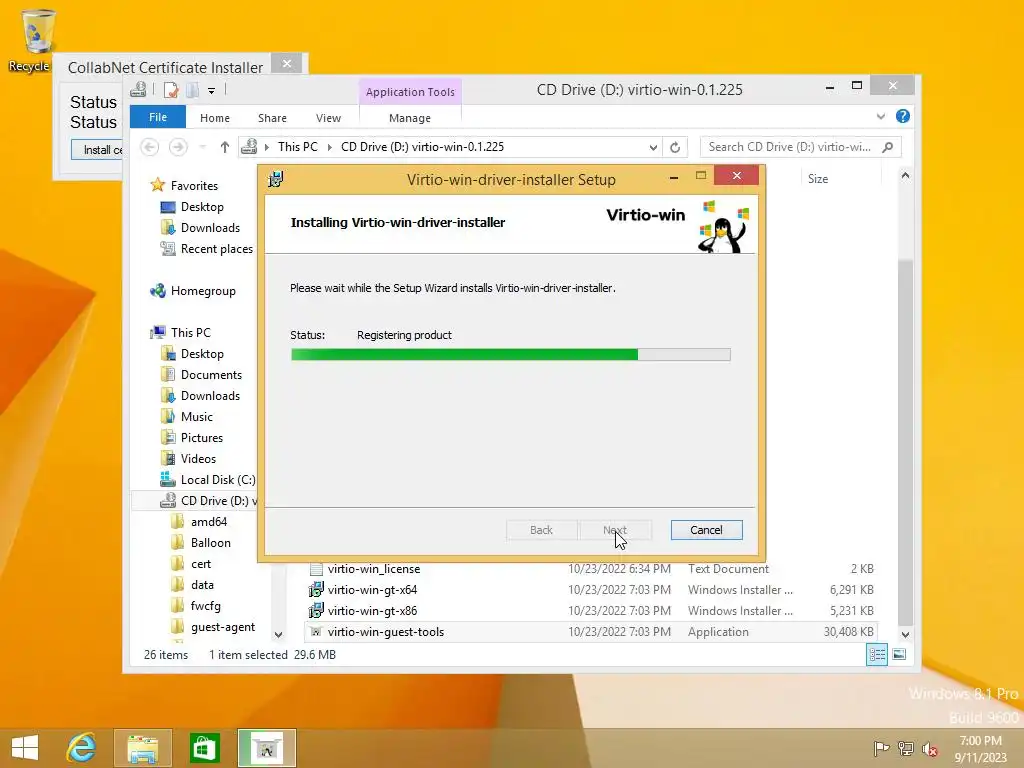Launch Internet Explorer from taskbar
This screenshot has height=768, width=1024.
coord(82,747)
